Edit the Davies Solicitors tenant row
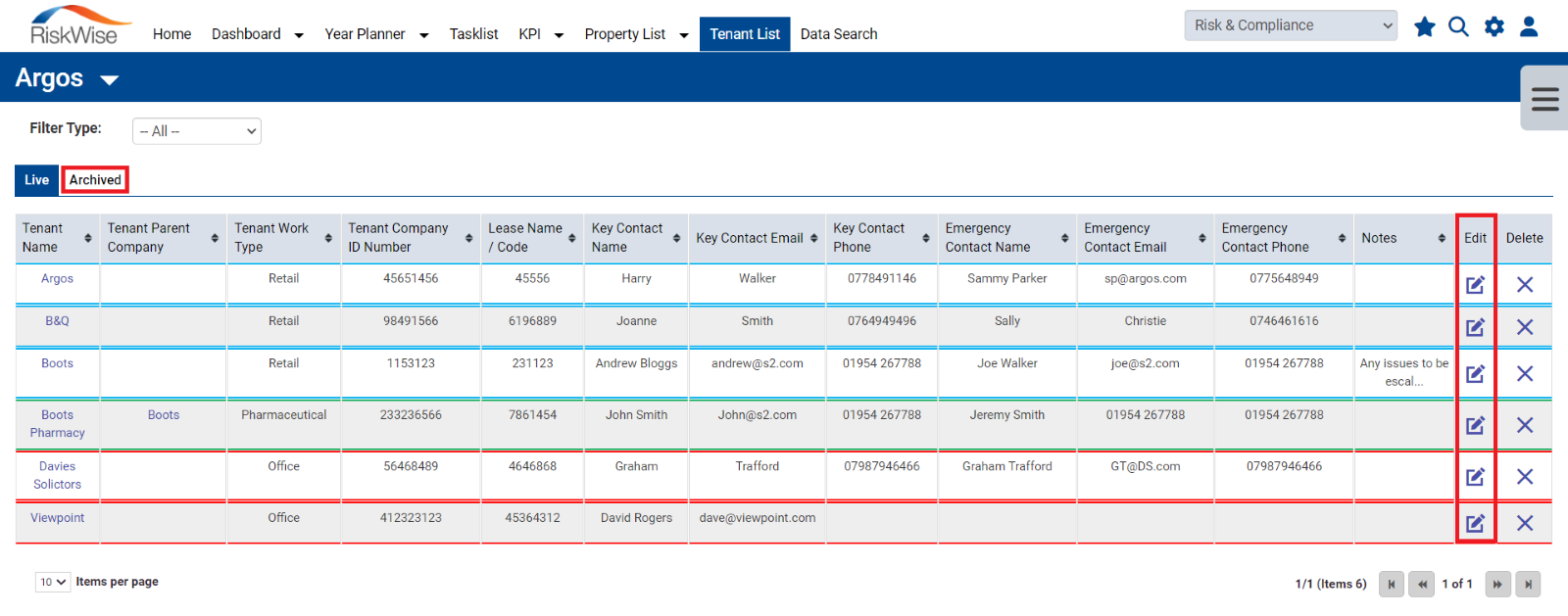Screen dimensions: 1568x616 tap(1475, 477)
